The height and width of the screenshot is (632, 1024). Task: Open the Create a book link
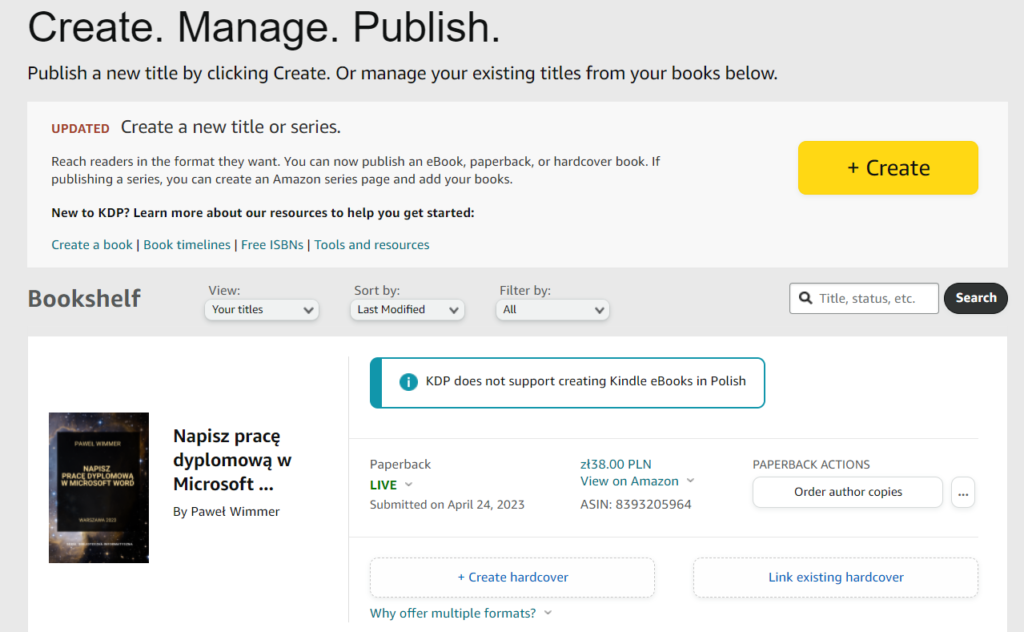(92, 245)
